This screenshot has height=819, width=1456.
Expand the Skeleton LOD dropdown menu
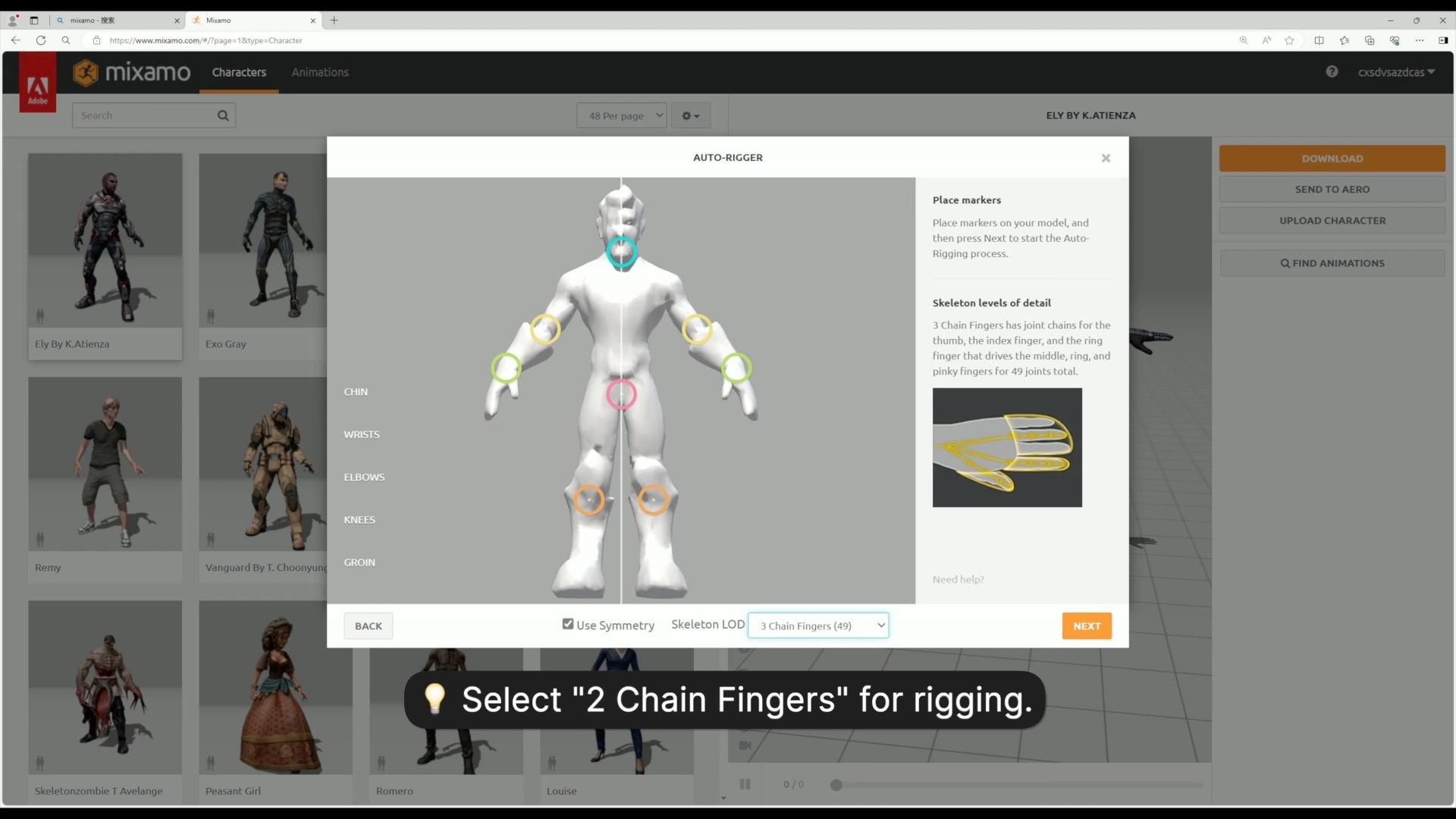[819, 625]
